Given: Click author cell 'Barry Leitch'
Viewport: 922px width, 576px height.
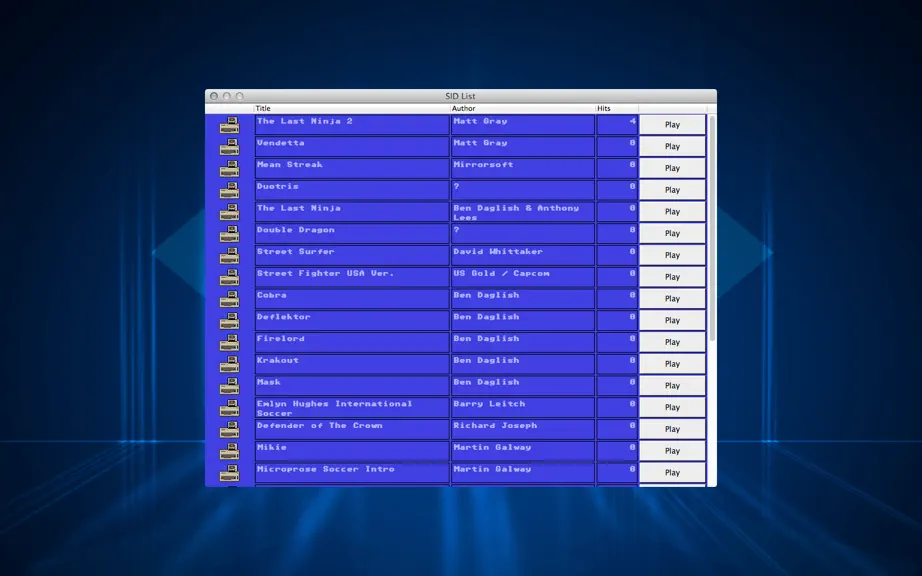Looking at the screenshot, I should tap(523, 407).
